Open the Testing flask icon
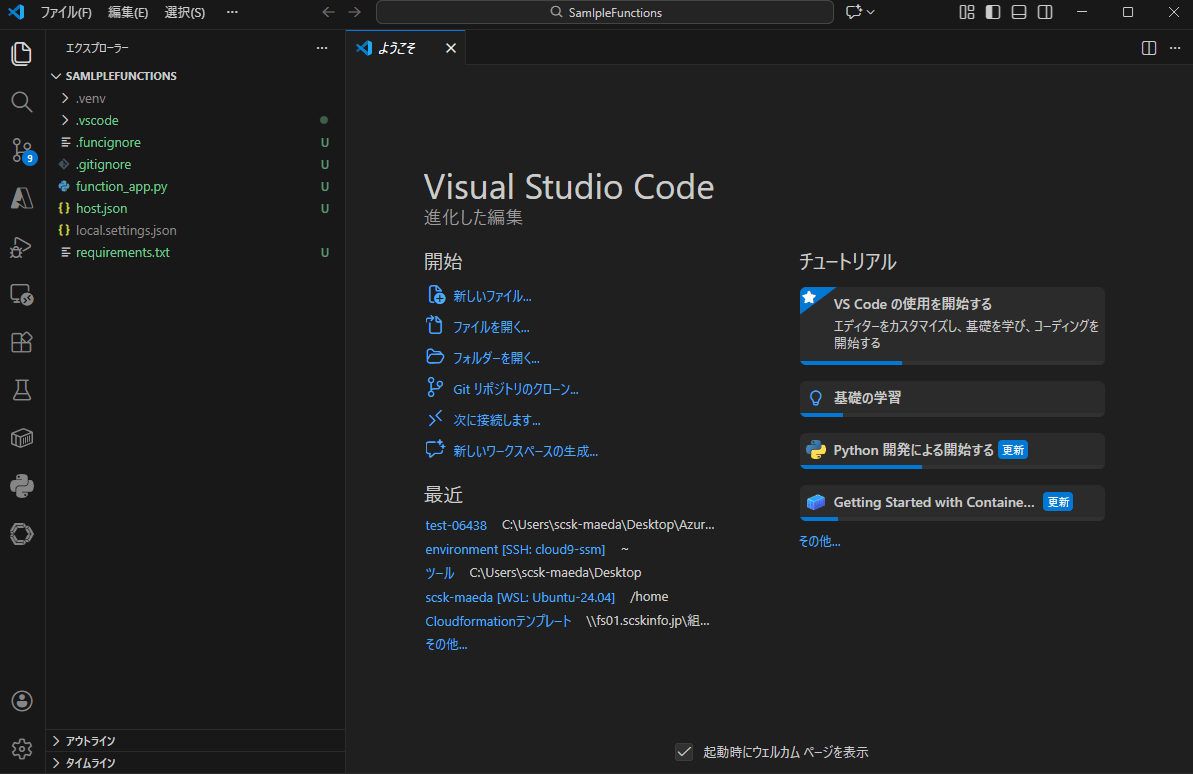This screenshot has width=1193, height=774. pos(22,390)
